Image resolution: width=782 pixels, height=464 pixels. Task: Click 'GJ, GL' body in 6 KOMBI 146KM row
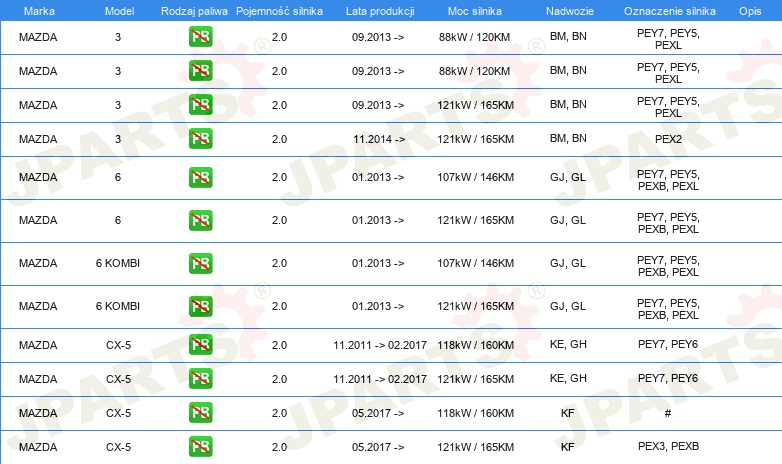(568, 263)
